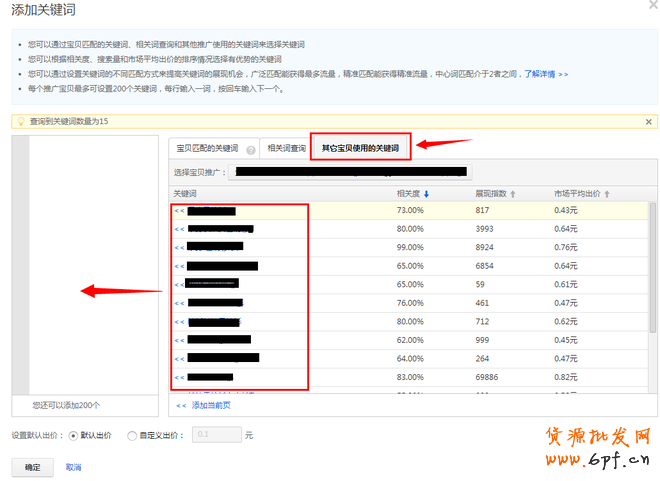This screenshot has width=660, height=481.
Task: Close the yellow notification bar
Action: coord(649,121)
